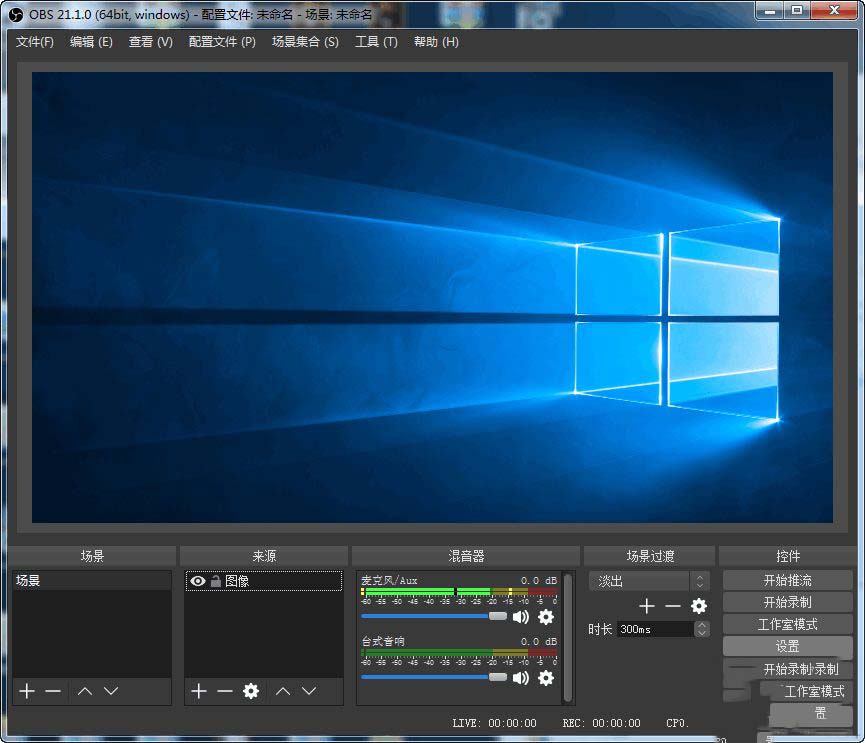The width and height of the screenshot is (865, 743).
Task: Click the 控件 panel header
Action: [787, 556]
